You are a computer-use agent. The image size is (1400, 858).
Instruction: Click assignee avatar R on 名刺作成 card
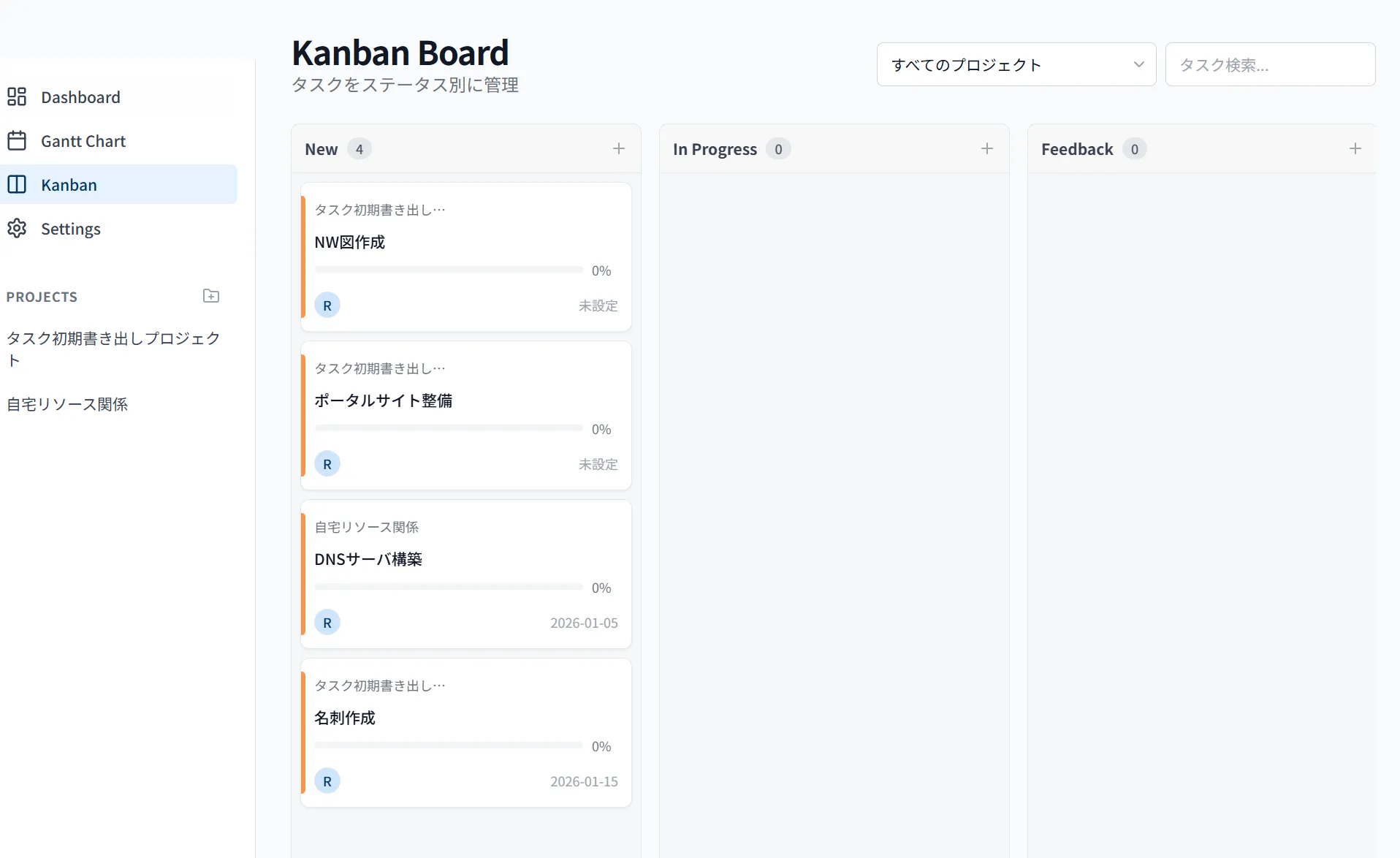[x=327, y=781]
